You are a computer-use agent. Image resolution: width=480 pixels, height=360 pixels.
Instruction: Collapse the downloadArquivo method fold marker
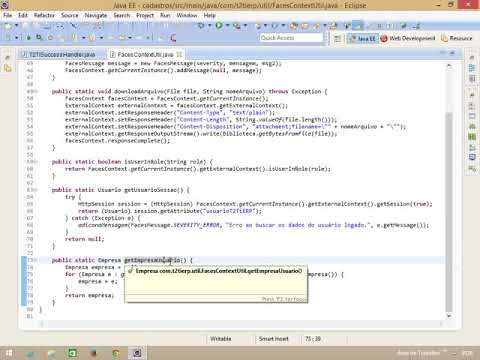click(36, 91)
